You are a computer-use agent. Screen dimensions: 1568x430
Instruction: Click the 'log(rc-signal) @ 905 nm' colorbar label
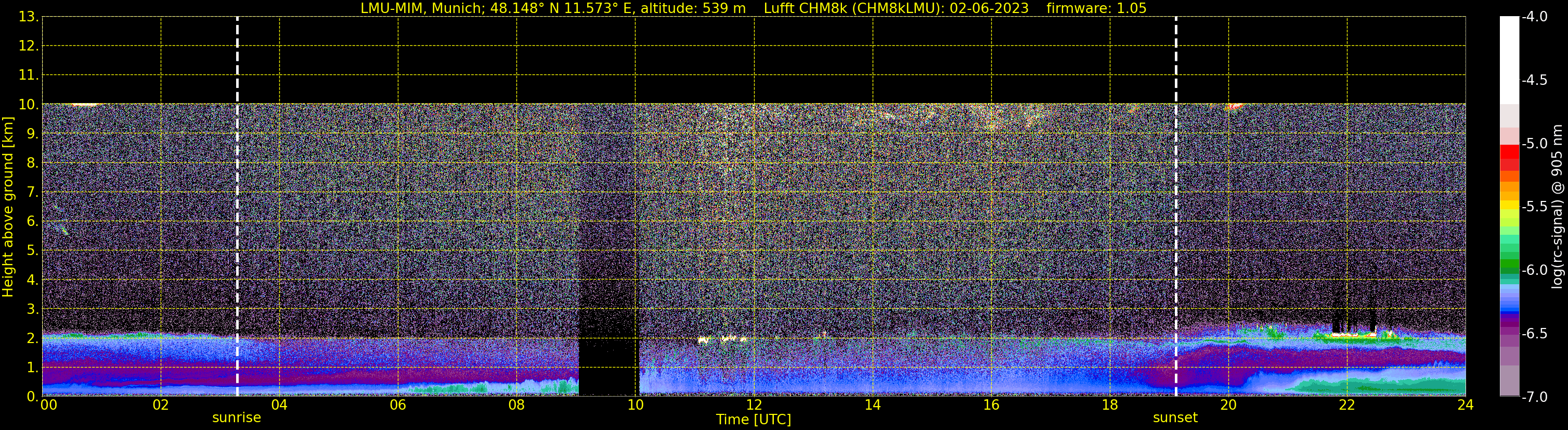click(1557, 207)
